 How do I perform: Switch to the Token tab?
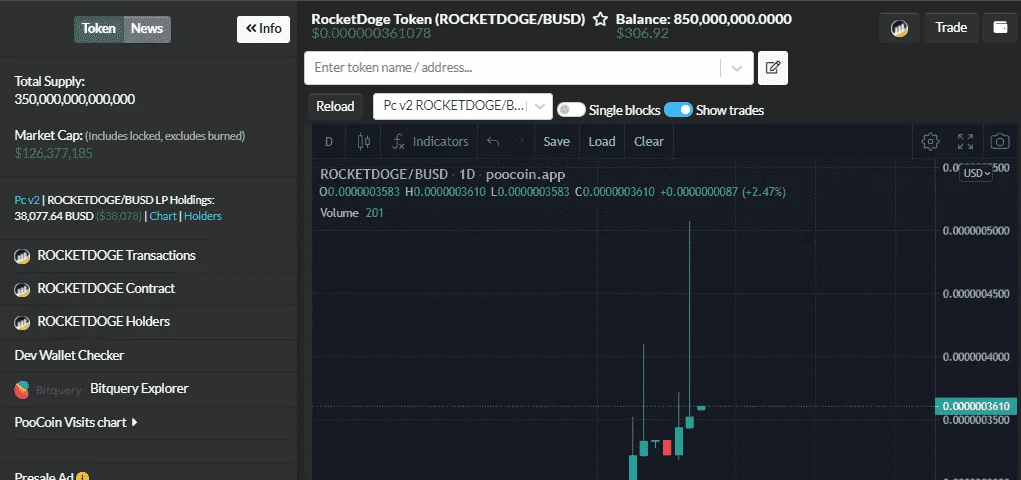coord(99,29)
